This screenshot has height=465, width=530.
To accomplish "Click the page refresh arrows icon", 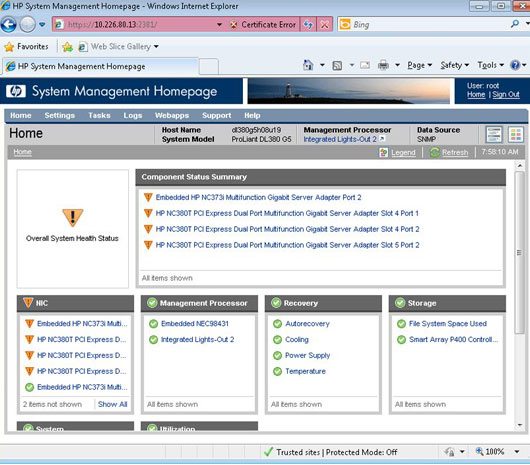I will tap(308, 25).
